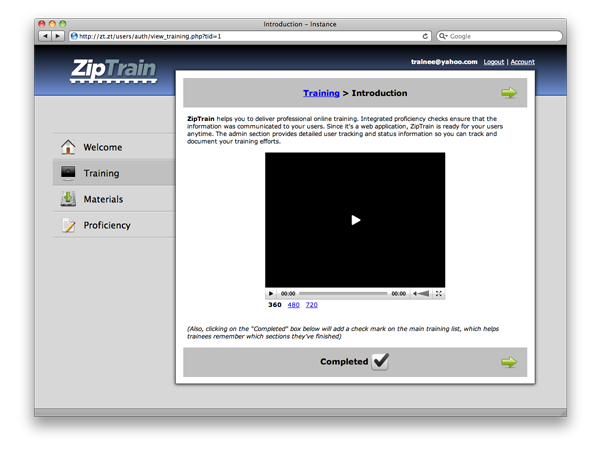Adjust the video volume control
The width and height of the screenshot is (600, 450).
[x=421, y=293]
